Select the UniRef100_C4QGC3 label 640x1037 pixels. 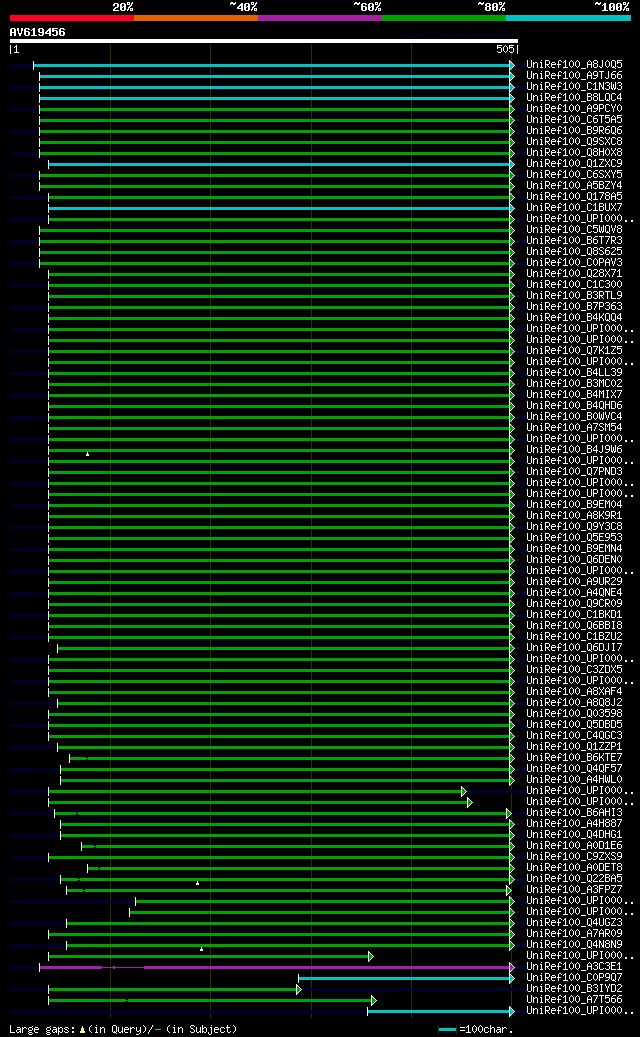pos(574,735)
